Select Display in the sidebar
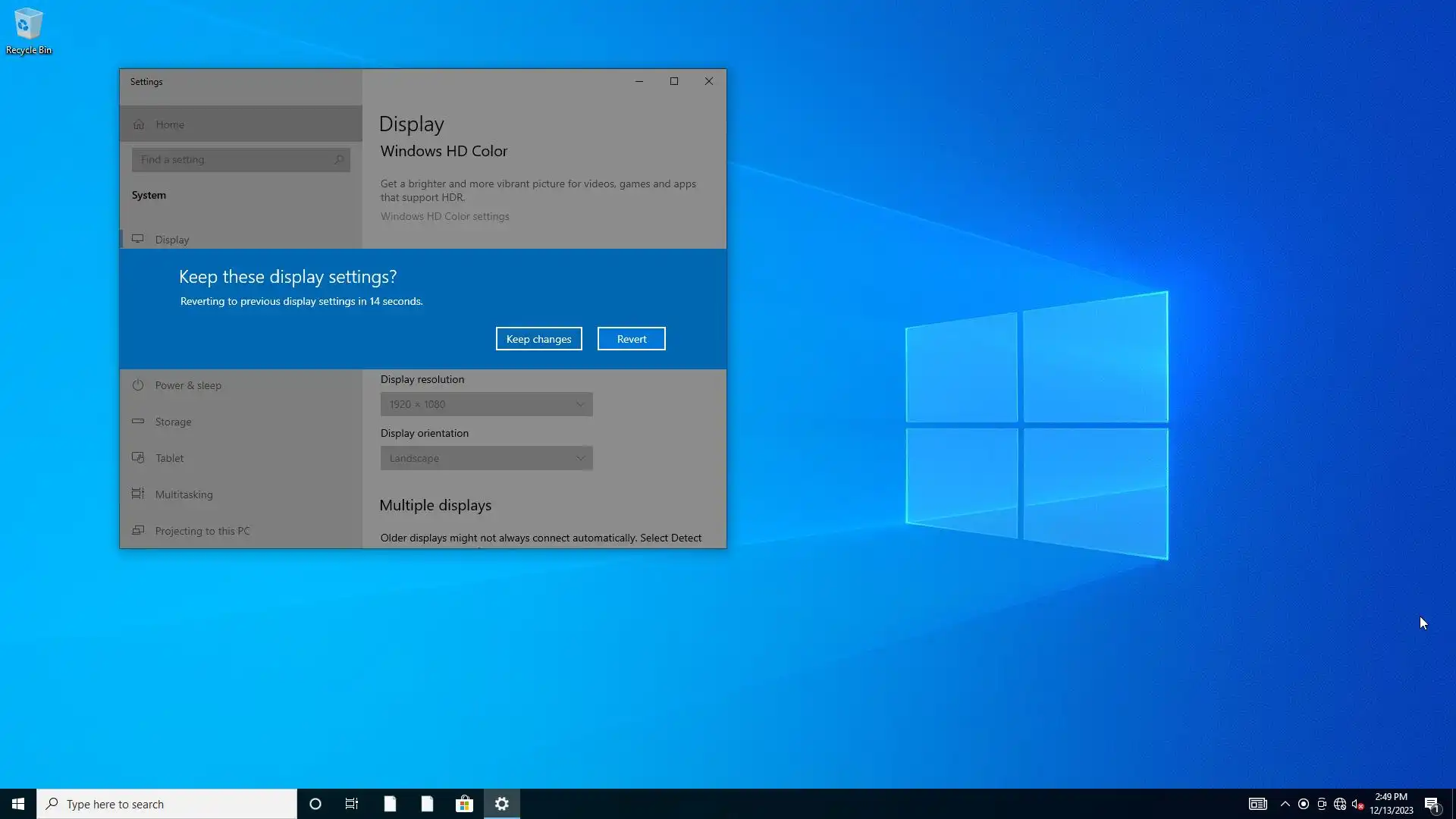 coord(172,240)
